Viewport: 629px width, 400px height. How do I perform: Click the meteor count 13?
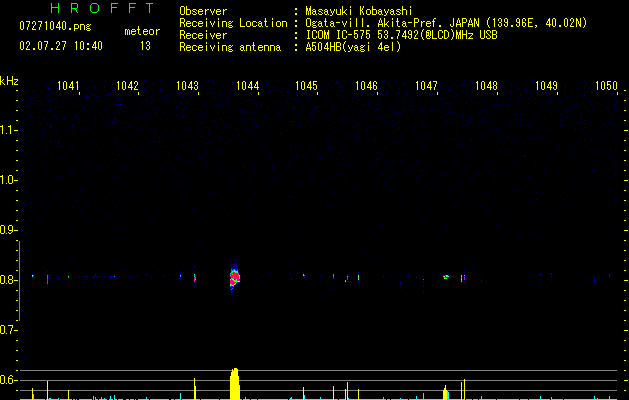click(x=145, y=46)
